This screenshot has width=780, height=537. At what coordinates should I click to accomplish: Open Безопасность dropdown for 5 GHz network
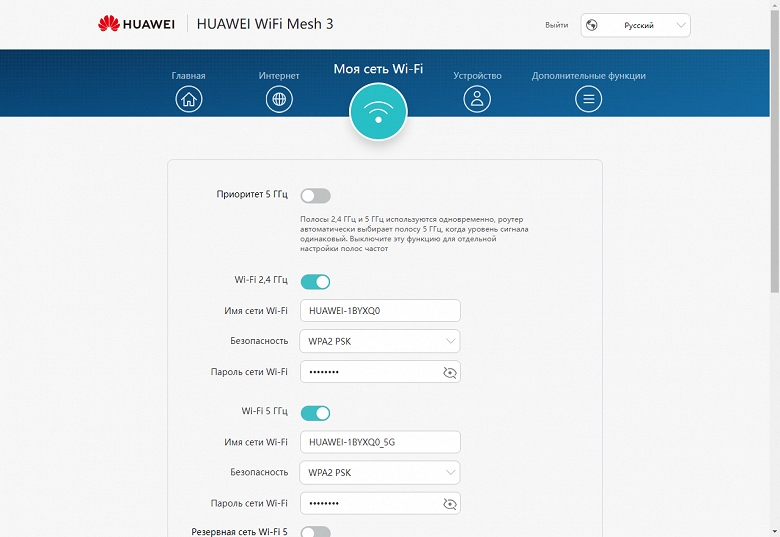pyautogui.click(x=380, y=472)
